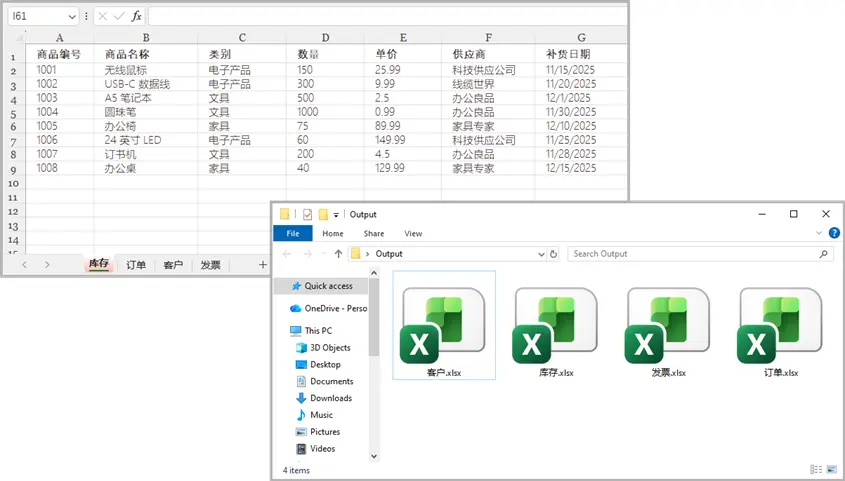Click the Quick access star icon

pos(296,286)
